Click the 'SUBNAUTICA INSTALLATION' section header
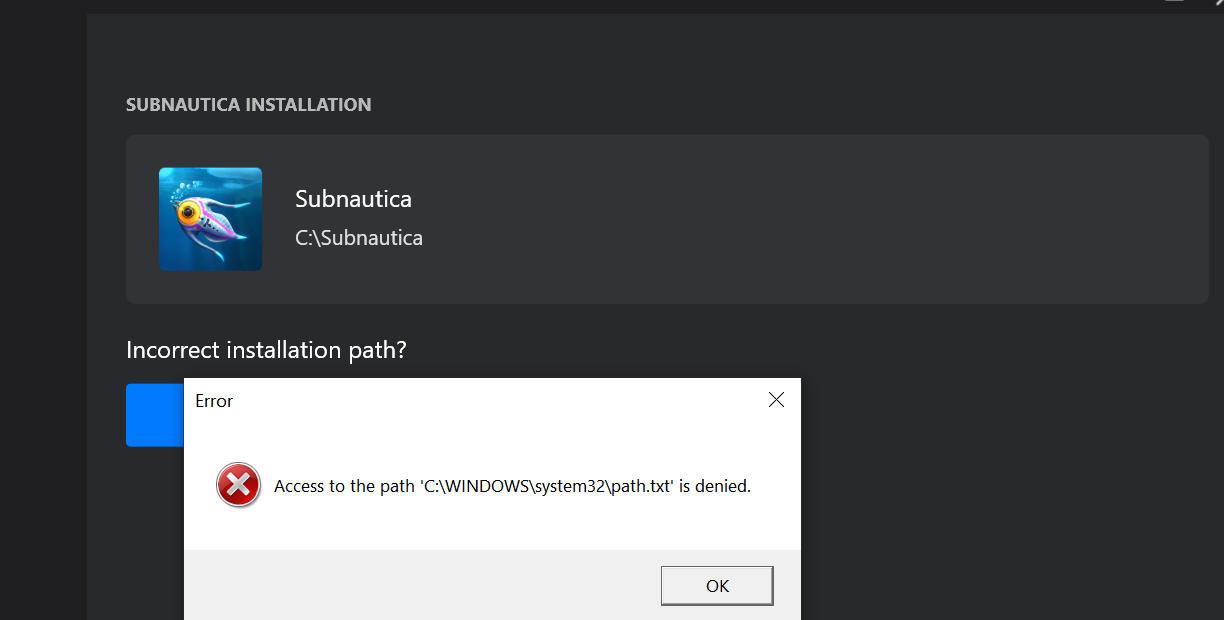The width and height of the screenshot is (1224, 620). tap(248, 104)
